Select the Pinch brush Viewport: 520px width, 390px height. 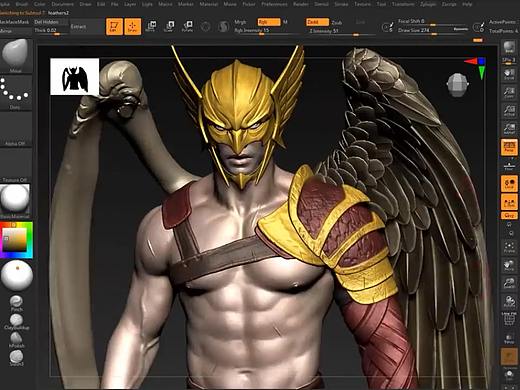[x=16, y=303]
